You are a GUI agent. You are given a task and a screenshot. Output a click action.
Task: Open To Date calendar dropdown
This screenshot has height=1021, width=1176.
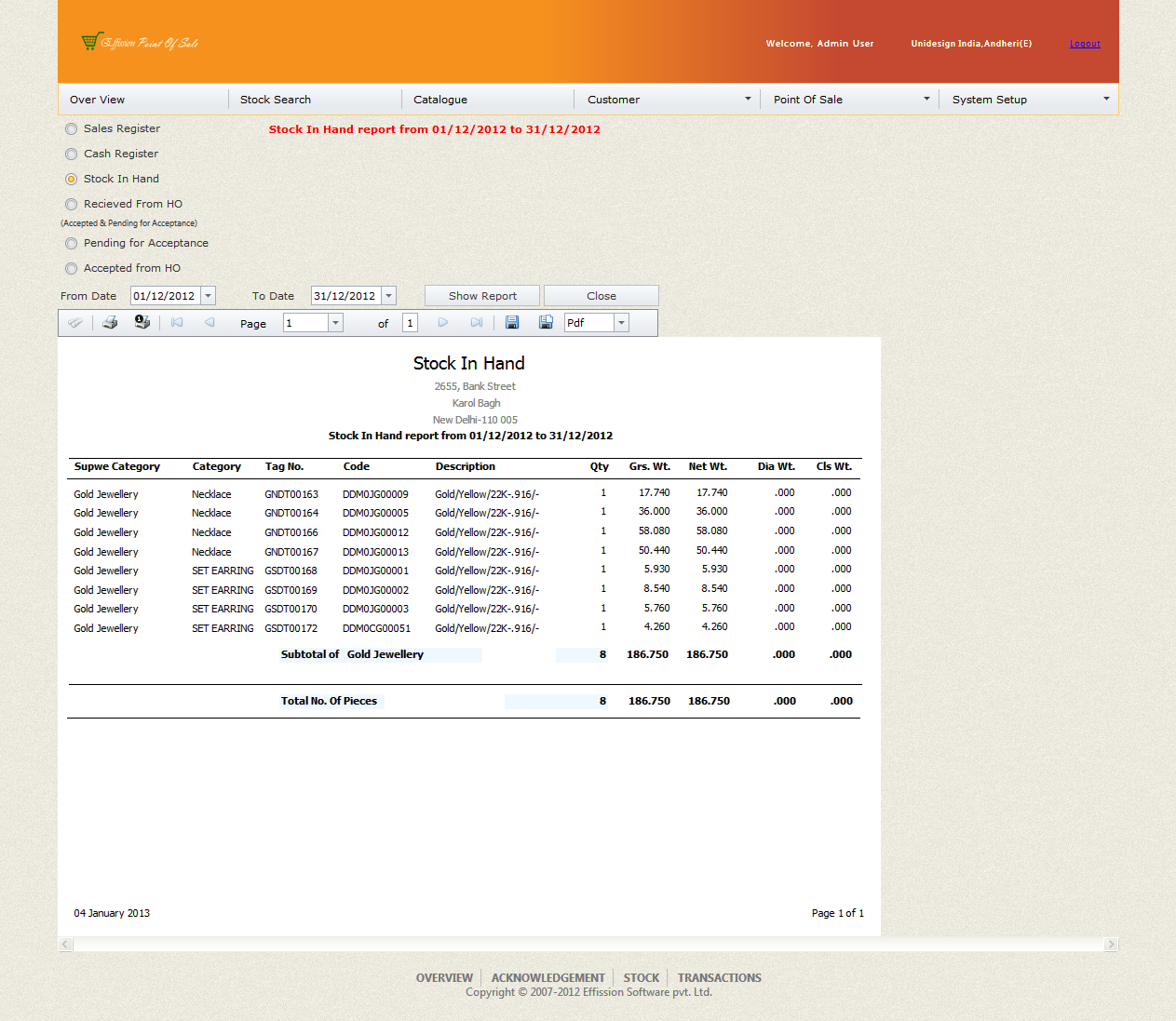389,296
